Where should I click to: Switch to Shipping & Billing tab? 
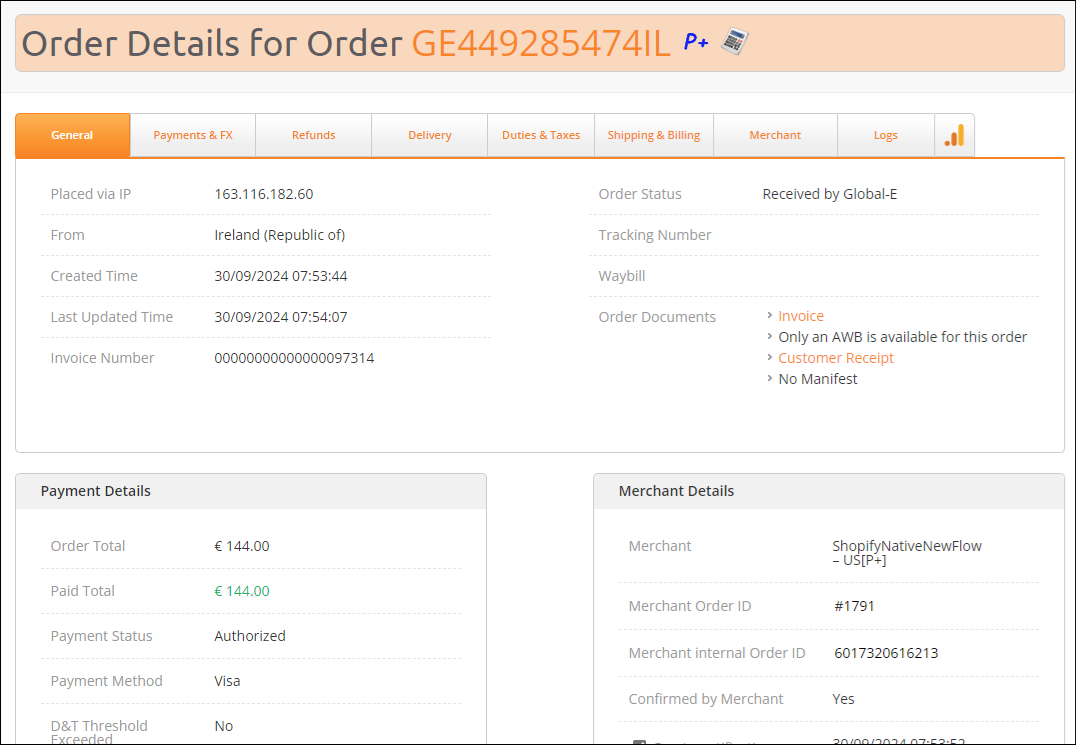(654, 135)
